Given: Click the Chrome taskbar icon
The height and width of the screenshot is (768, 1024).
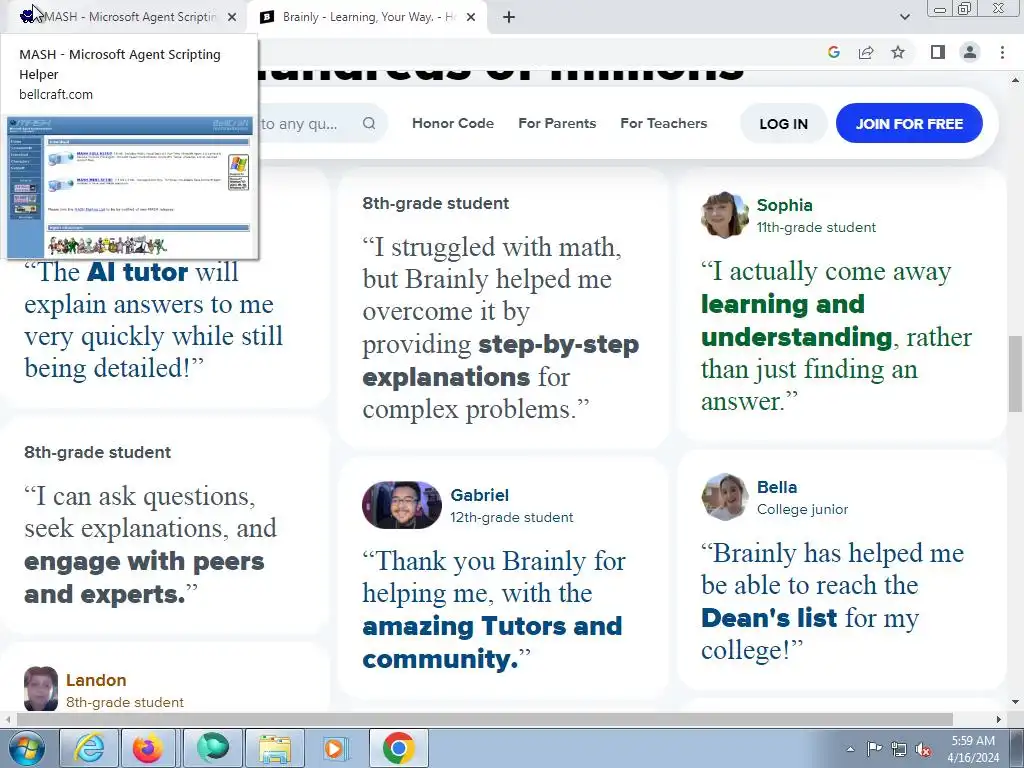Looking at the screenshot, I should (399, 748).
